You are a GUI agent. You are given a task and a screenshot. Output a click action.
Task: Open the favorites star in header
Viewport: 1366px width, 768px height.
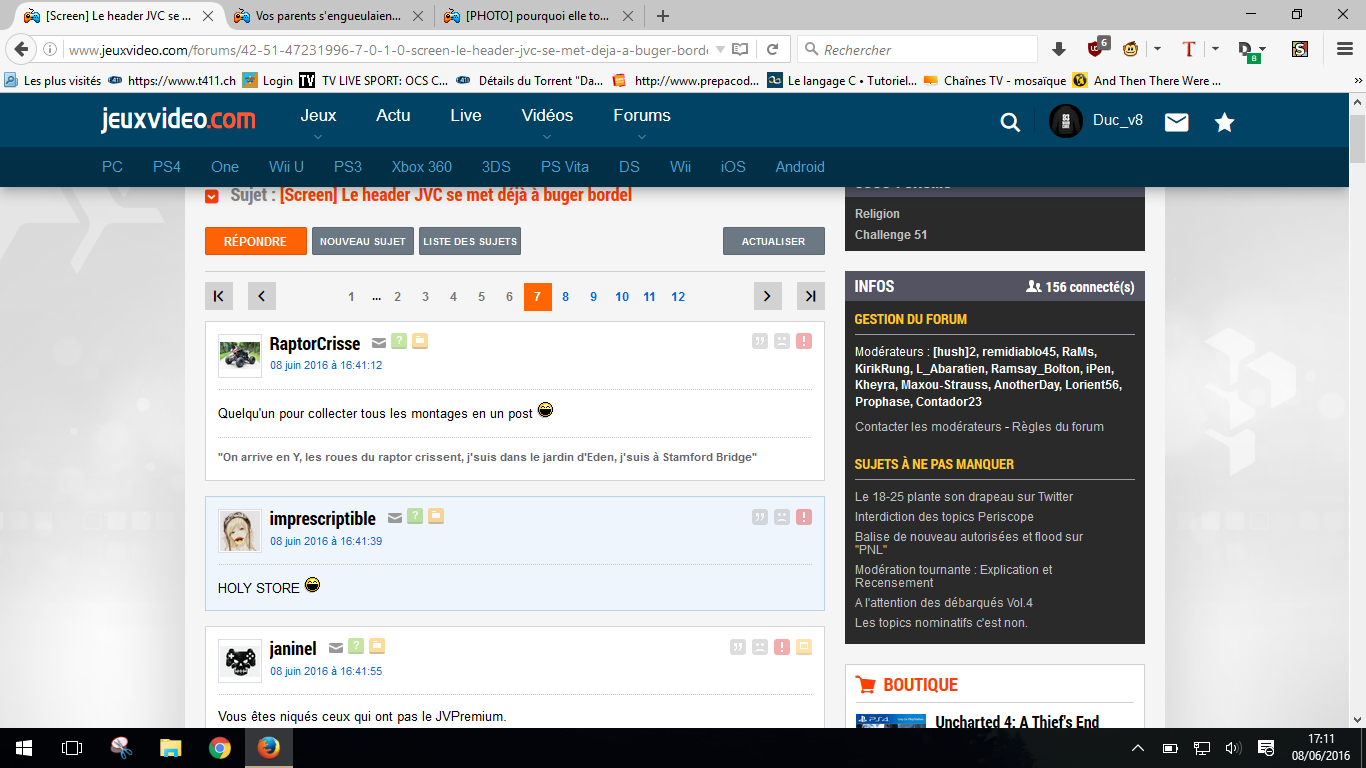(x=1225, y=122)
